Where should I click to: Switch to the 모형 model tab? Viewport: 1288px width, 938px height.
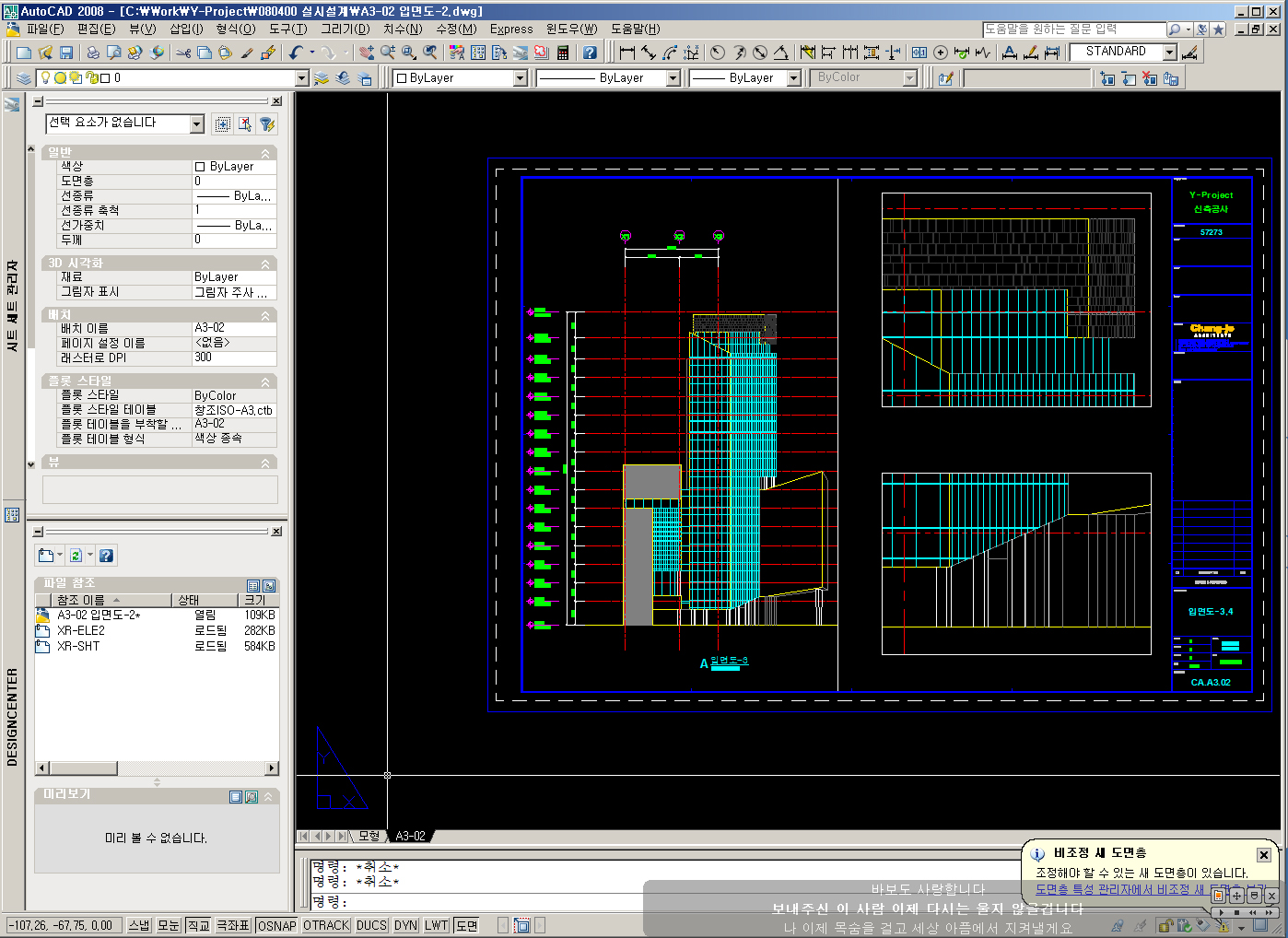click(369, 836)
